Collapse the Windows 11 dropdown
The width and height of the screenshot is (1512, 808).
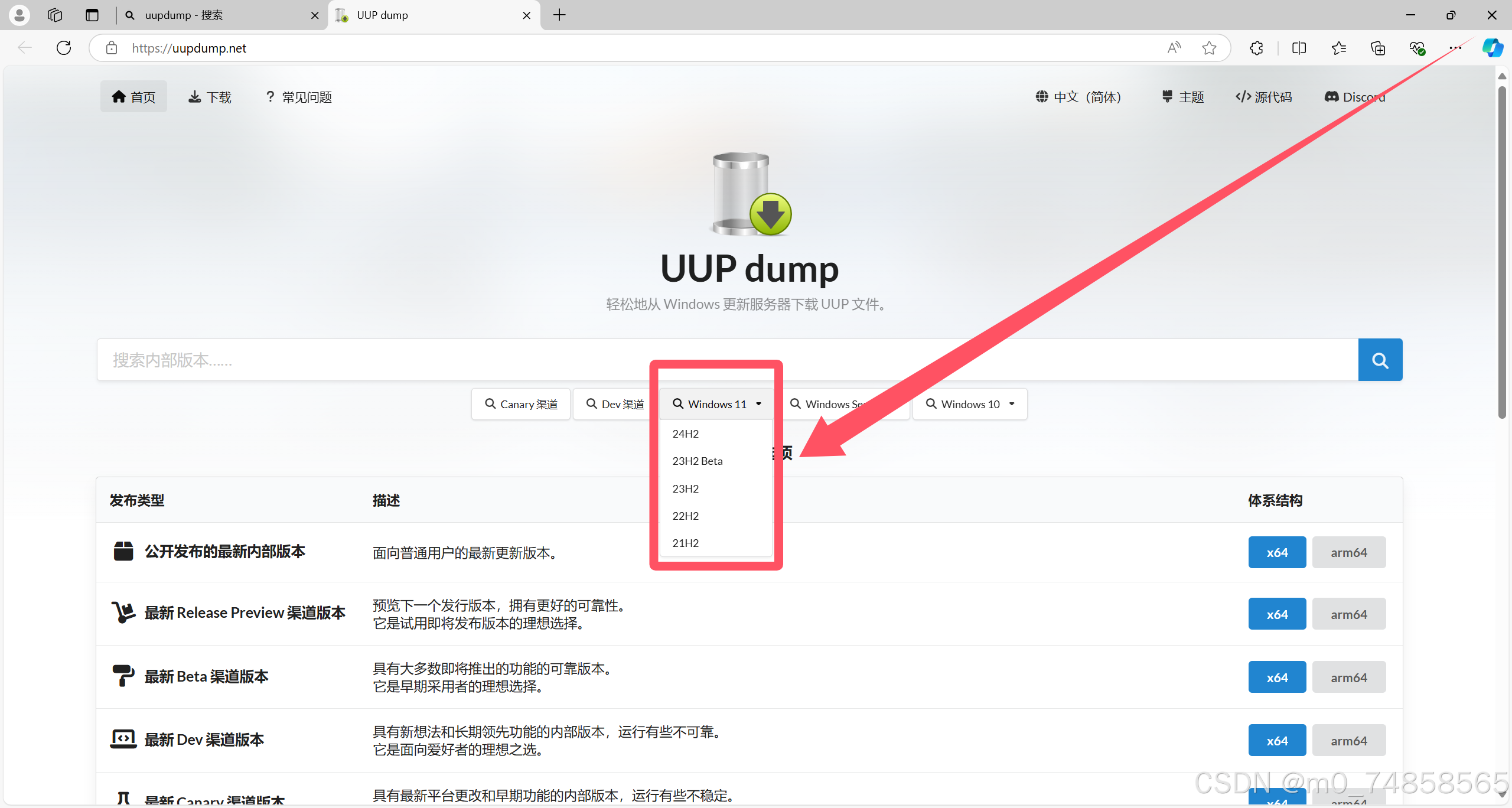click(716, 404)
